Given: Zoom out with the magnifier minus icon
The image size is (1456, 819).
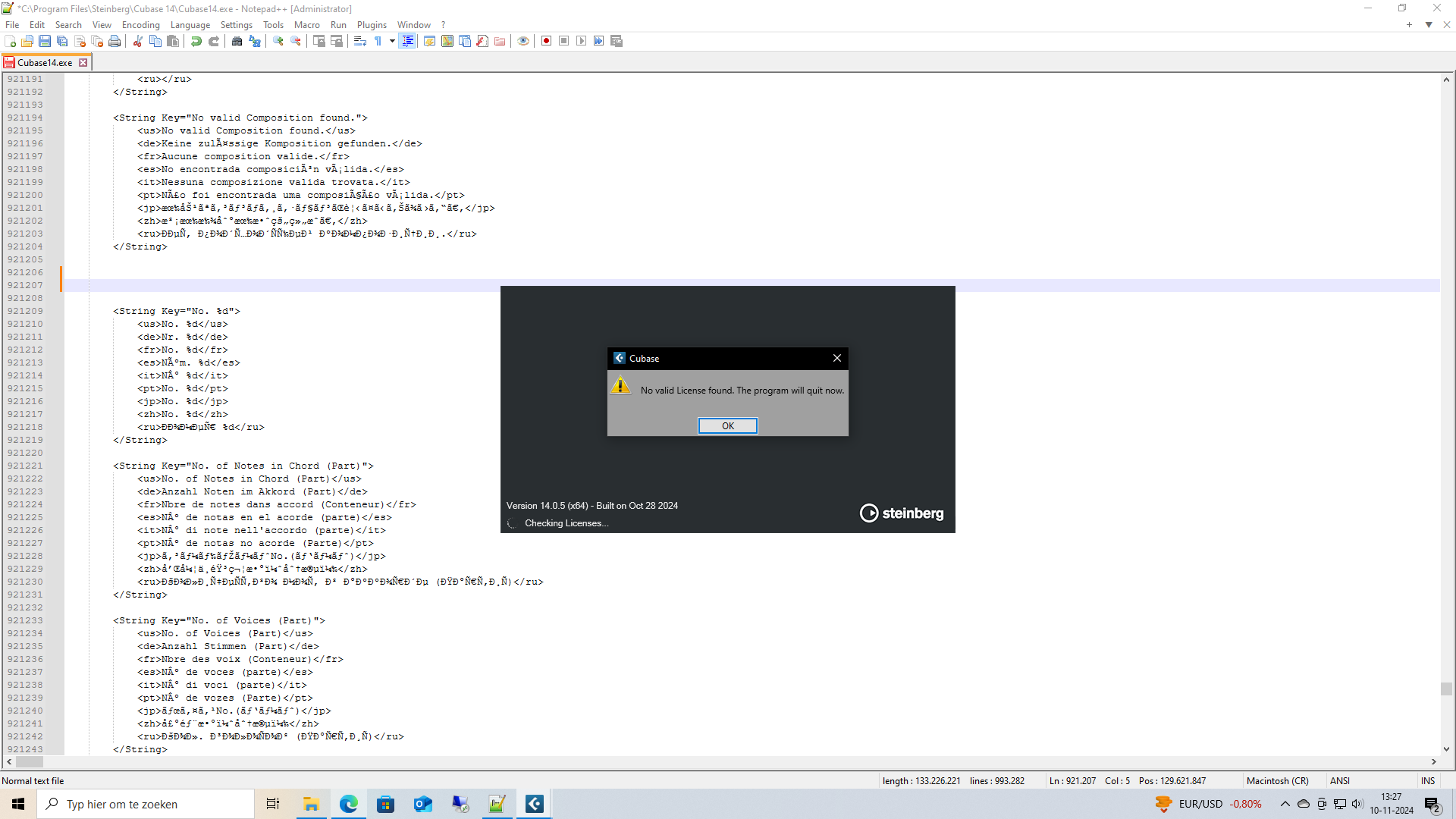Looking at the screenshot, I should [x=296, y=41].
